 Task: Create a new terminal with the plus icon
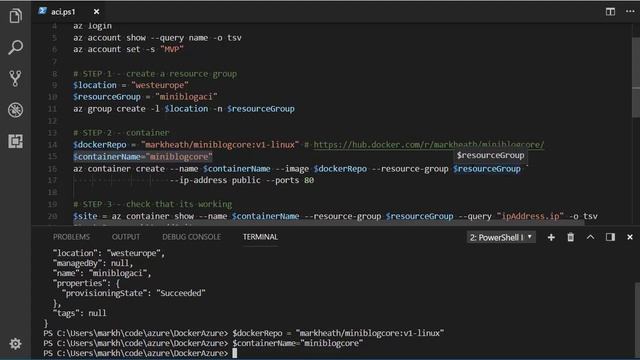point(551,237)
